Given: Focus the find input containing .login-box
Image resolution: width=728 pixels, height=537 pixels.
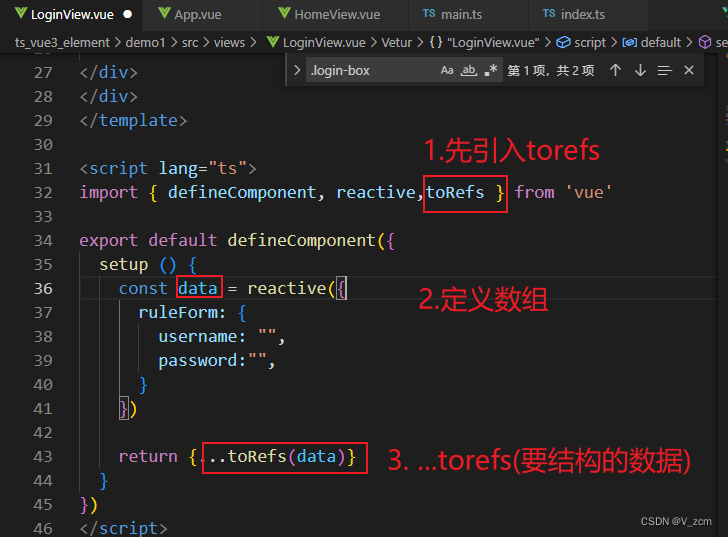Looking at the screenshot, I should (x=371, y=71).
